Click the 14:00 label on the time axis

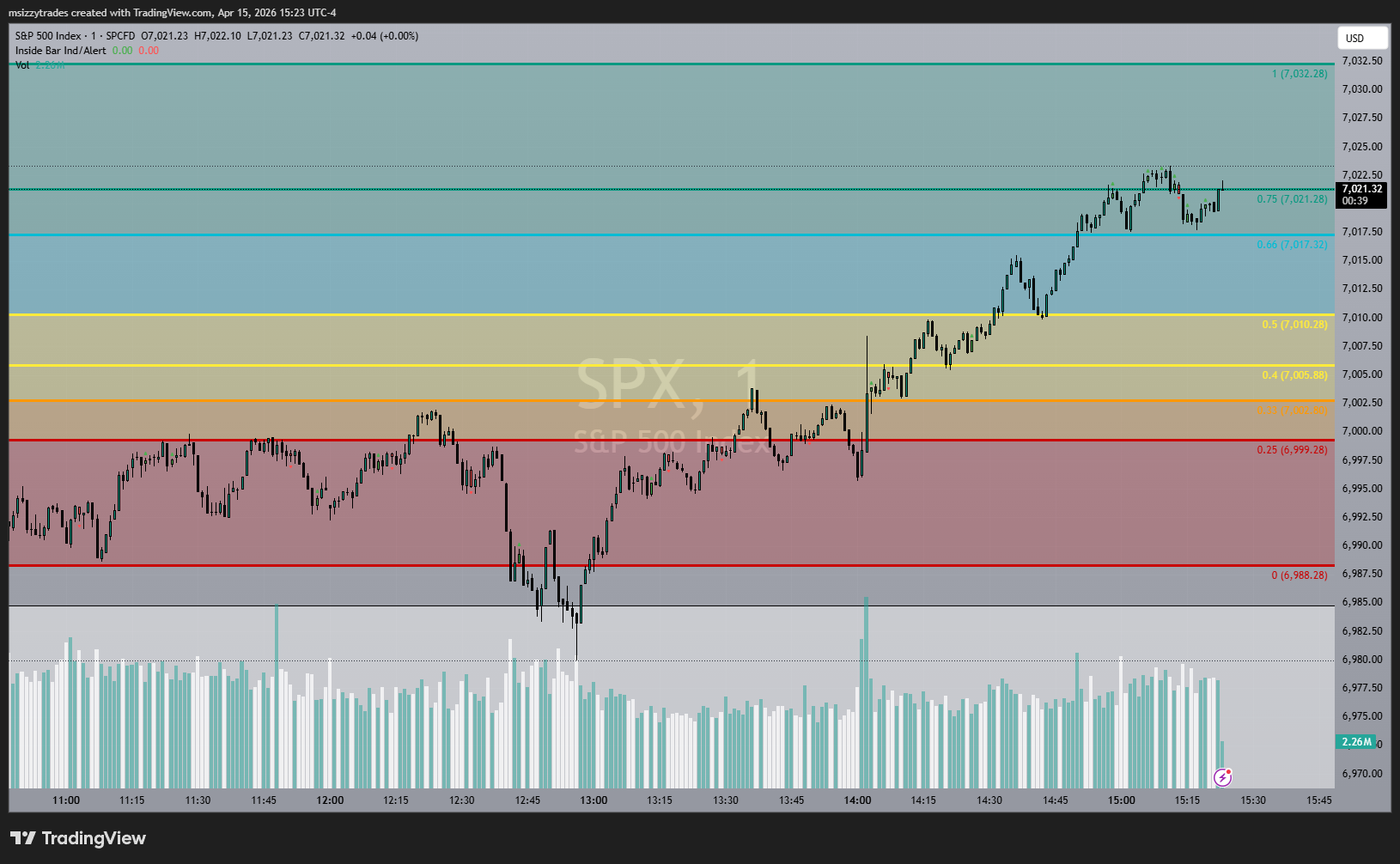pyautogui.click(x=857, y=800)
